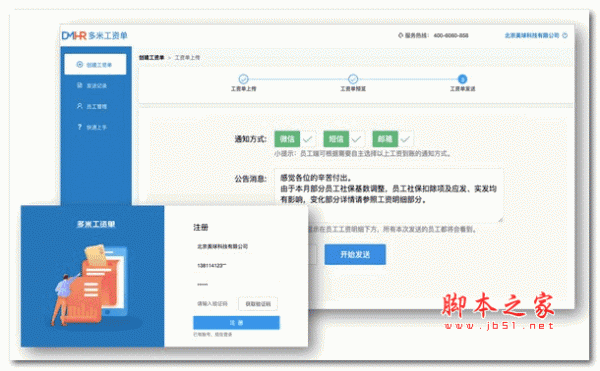600x371 pixels.
Task: Click the company name field in 注册 form
Action: coord(237,246)
